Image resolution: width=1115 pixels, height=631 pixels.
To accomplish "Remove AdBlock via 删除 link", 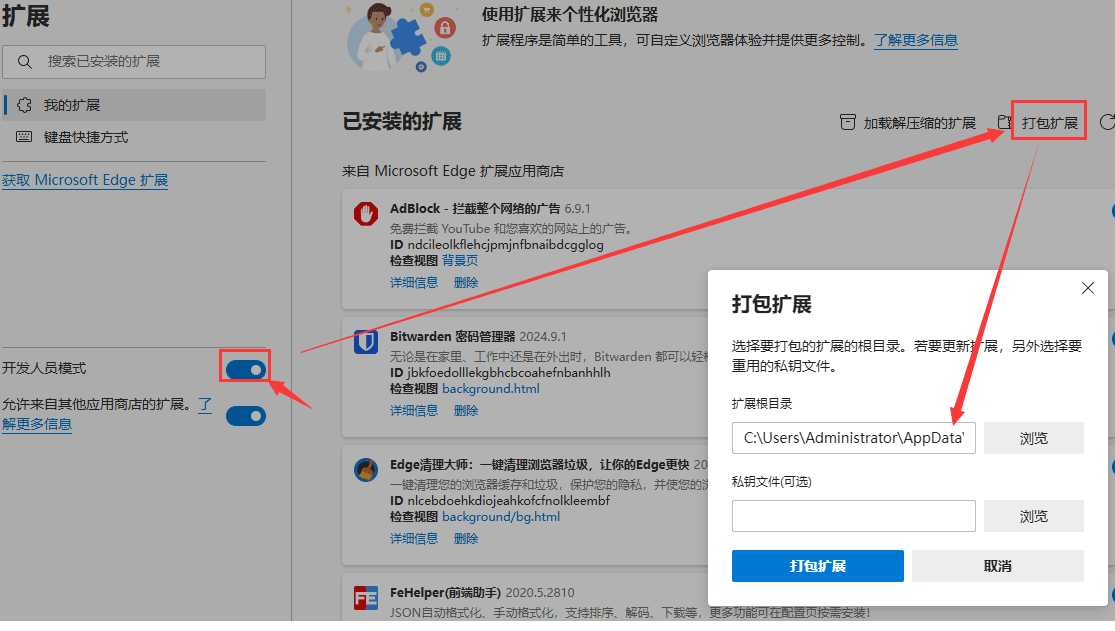I will [466, 282].
